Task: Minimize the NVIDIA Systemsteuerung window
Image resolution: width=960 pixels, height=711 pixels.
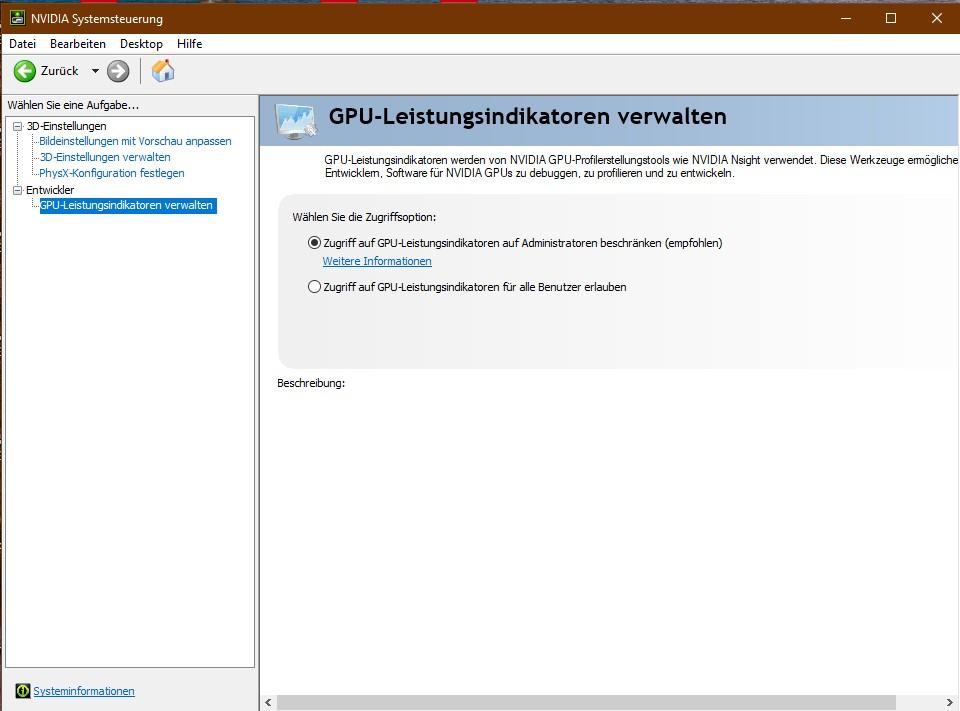Action: point(846,18)
